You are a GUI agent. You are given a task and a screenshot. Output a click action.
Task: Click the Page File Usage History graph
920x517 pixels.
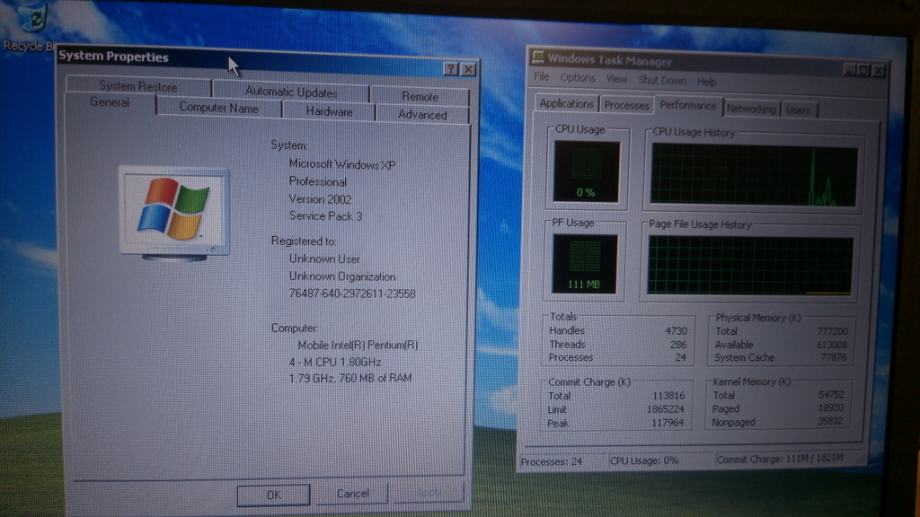pos(750,266)
